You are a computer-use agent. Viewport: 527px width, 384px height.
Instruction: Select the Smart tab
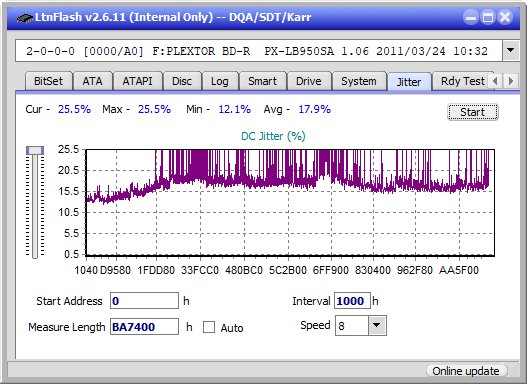point(262,81)
